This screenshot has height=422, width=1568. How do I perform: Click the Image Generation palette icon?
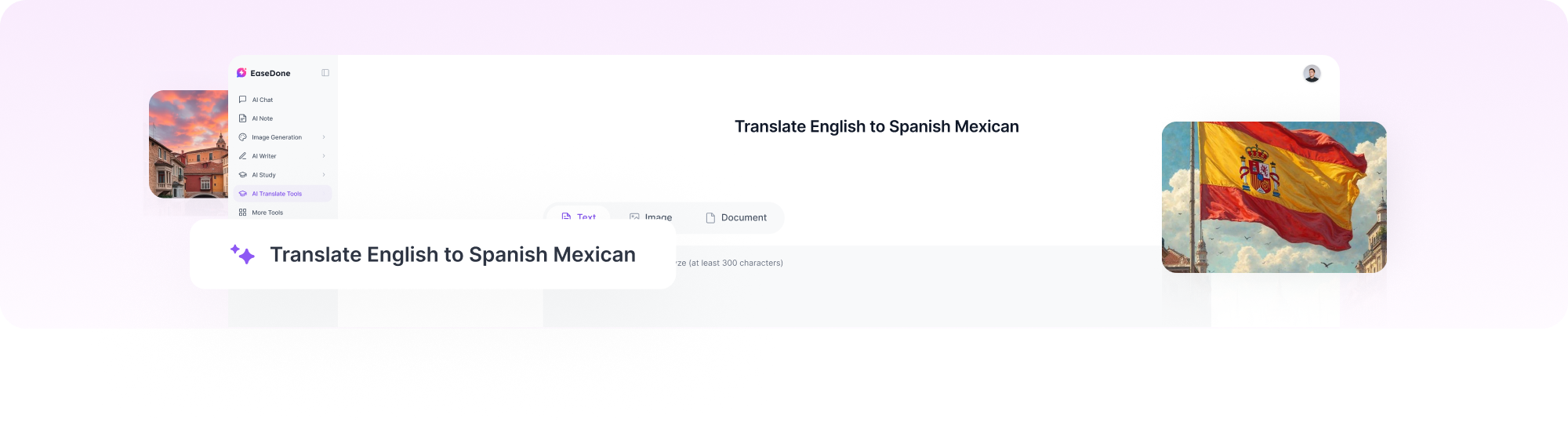point(242,137)
